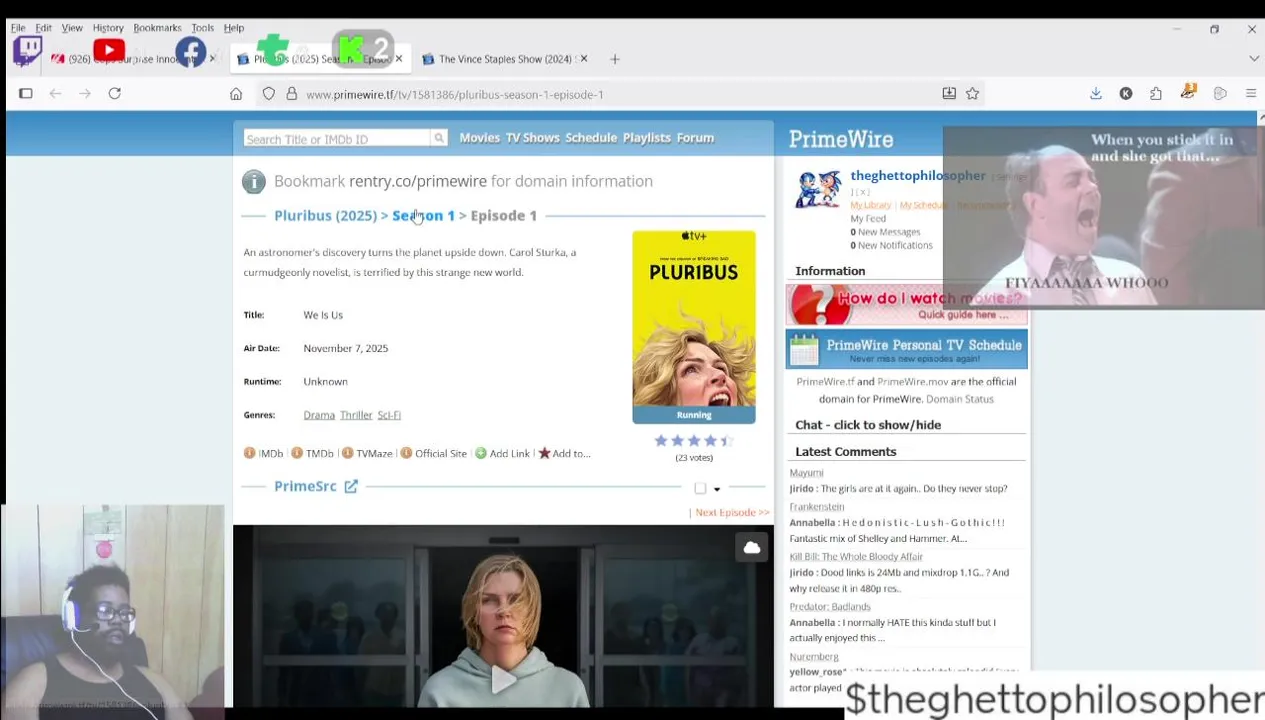The width and height of the screenshot is (1265, 720).
Task: Open the Edit menu
Action: point(44,28)
